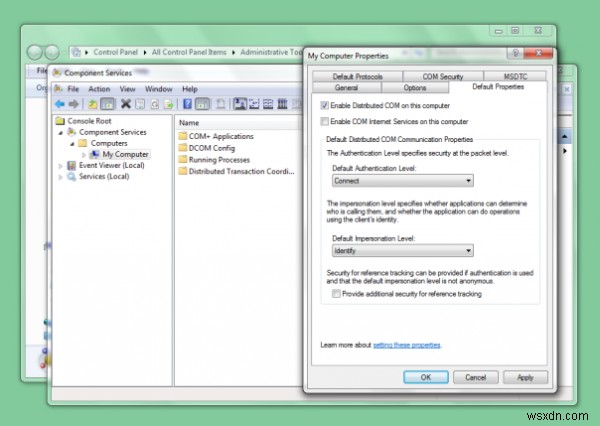Click the Running Processes folder icon
This screenshot has height=426, width=600.
(183, 159)
